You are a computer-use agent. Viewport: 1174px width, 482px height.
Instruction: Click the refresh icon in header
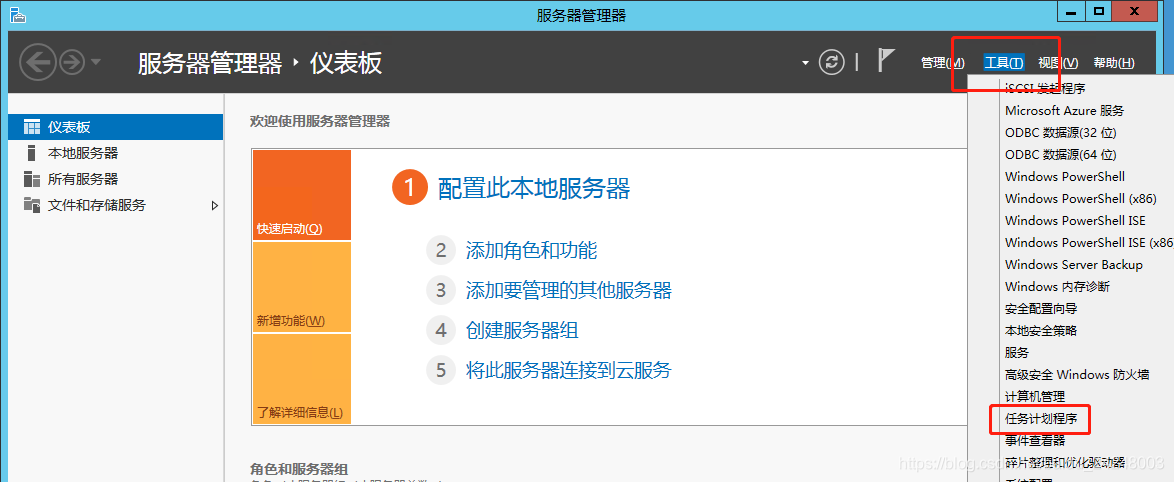coord(831,63)
